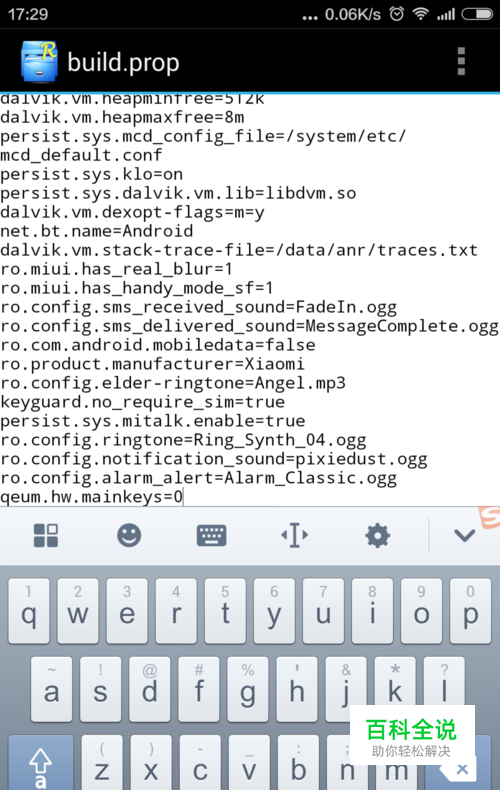The height and width of the screenshot is (790, 500).
Task: Tap the p key
Action: (x=470, y=611)
